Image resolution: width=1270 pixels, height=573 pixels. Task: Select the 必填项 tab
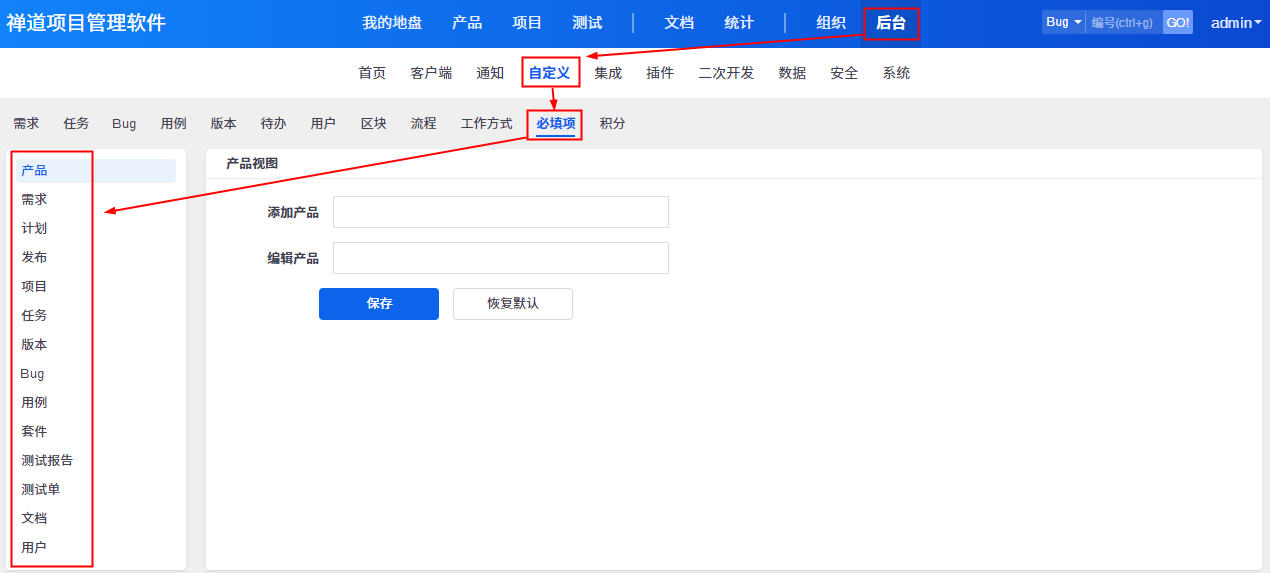coord(555,123)
